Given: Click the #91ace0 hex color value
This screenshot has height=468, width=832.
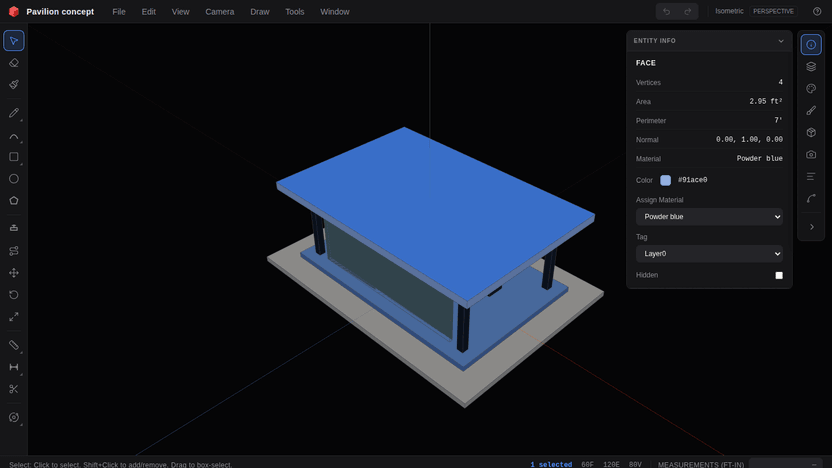Looking at the screenshot, I should point(692,180).
